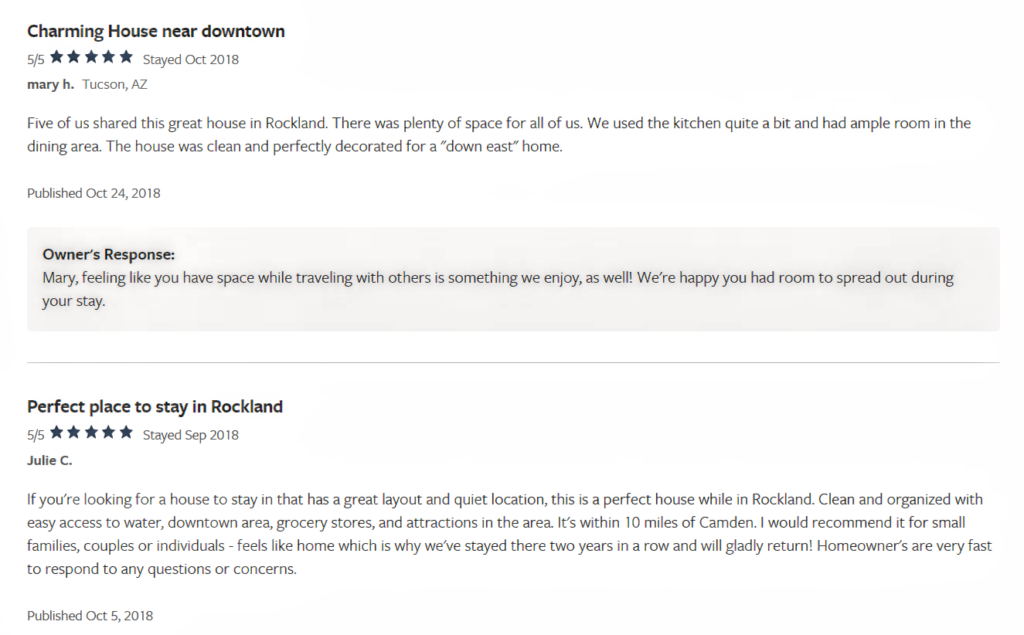Click the 5/5 score on mary h.'s review
The image size is (1024, 635).
[x=36, y=59]
